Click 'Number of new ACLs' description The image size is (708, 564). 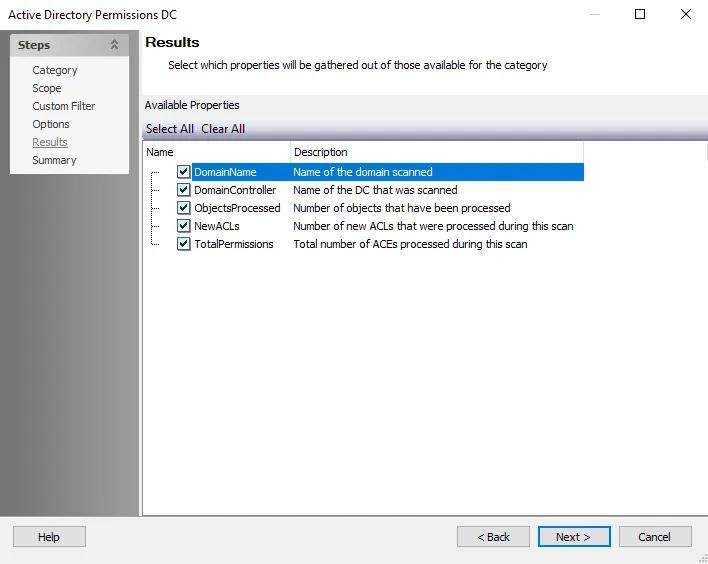tap(433, 226)
